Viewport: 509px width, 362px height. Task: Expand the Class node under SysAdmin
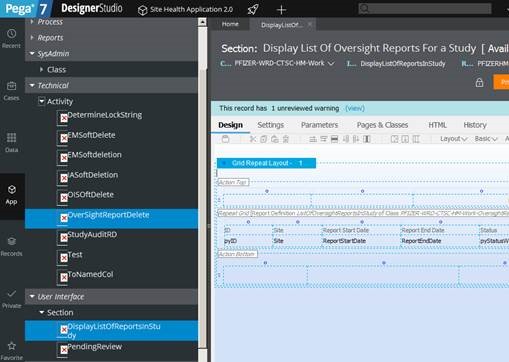point(41,69)
